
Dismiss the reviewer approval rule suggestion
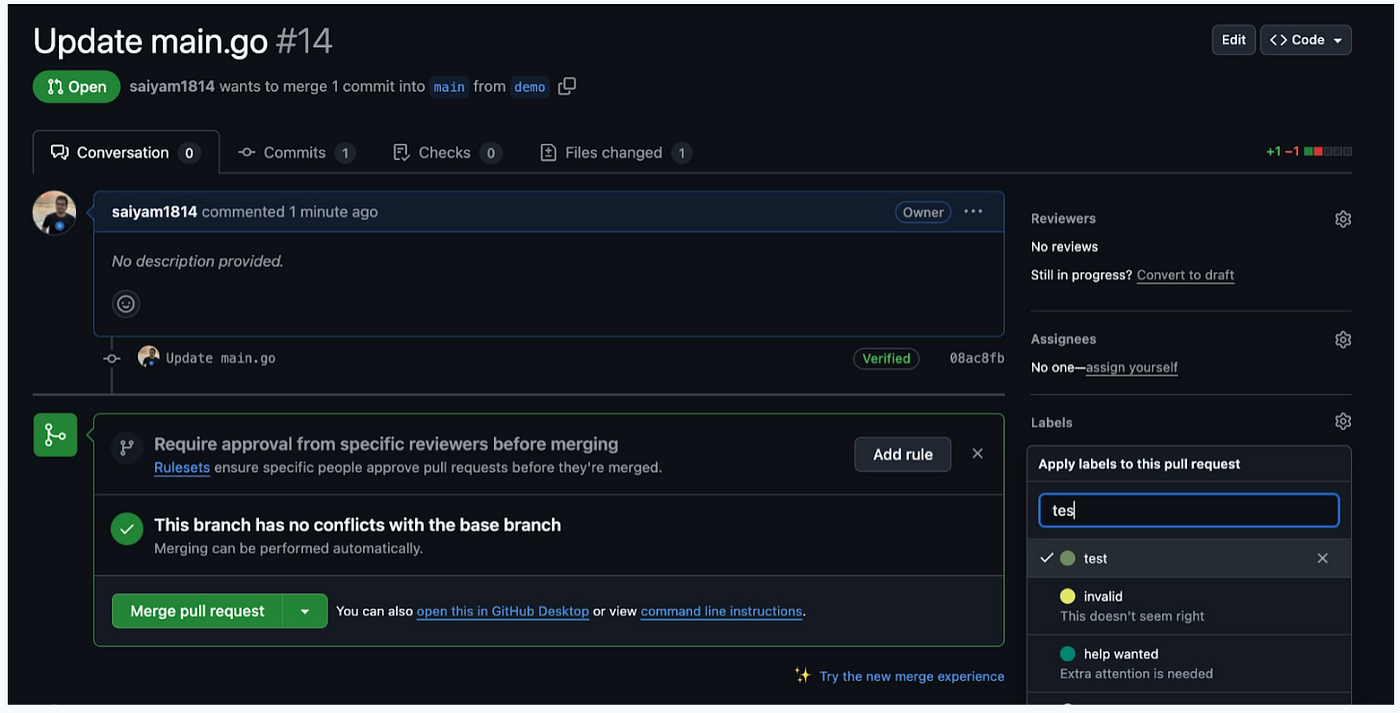coord(977,454)
